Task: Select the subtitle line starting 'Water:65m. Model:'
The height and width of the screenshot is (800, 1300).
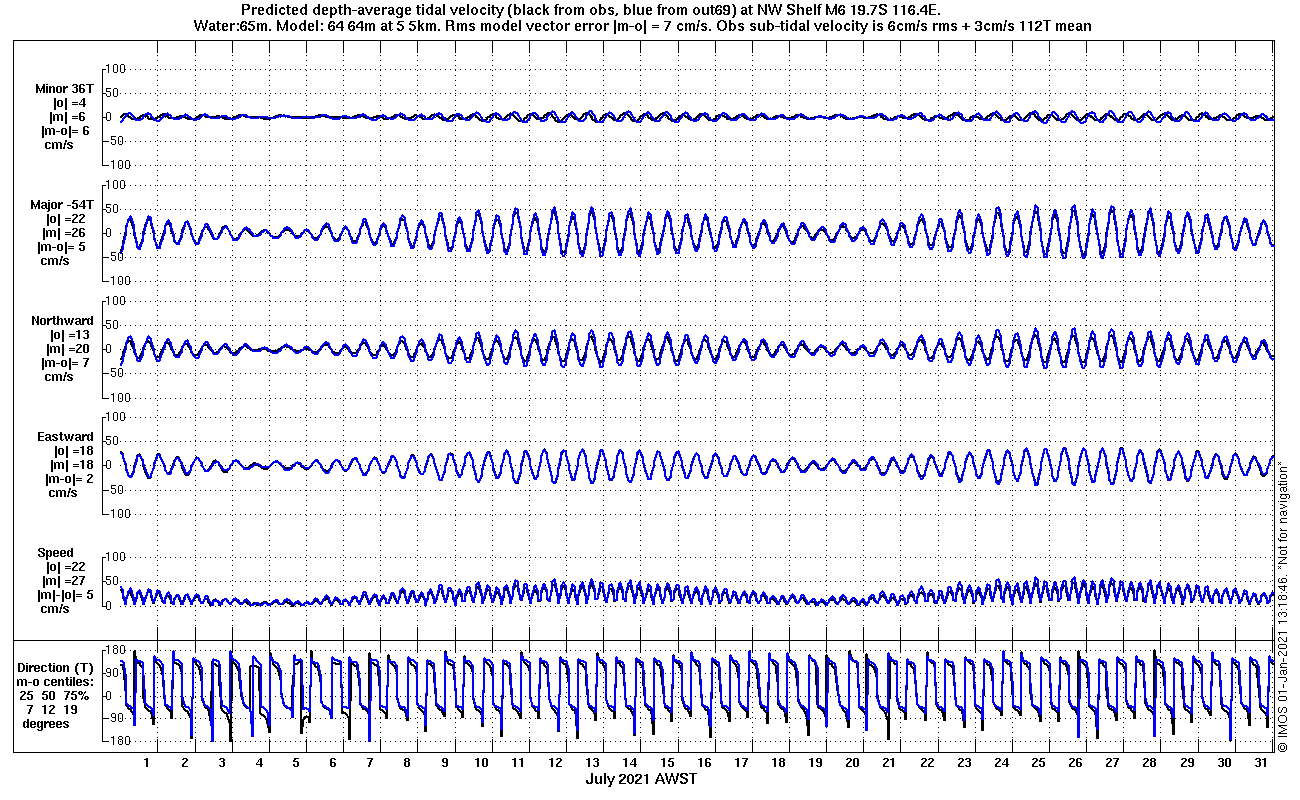Action: [x=641, y=26]
